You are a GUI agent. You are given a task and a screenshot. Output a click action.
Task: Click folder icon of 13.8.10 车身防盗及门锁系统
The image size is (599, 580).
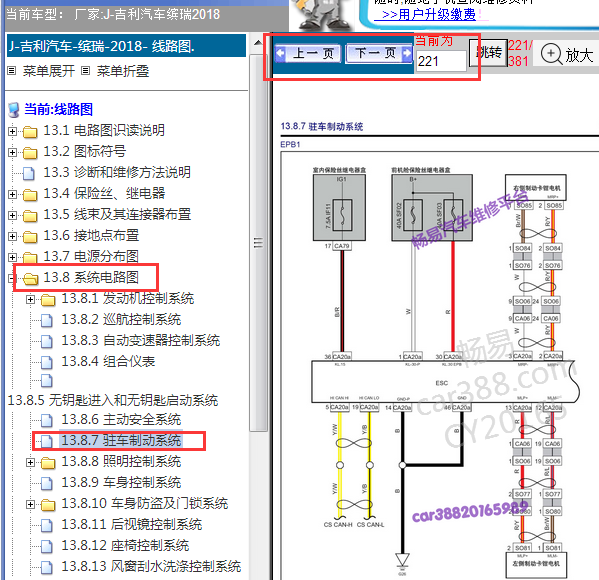click(x=48, y=505)
